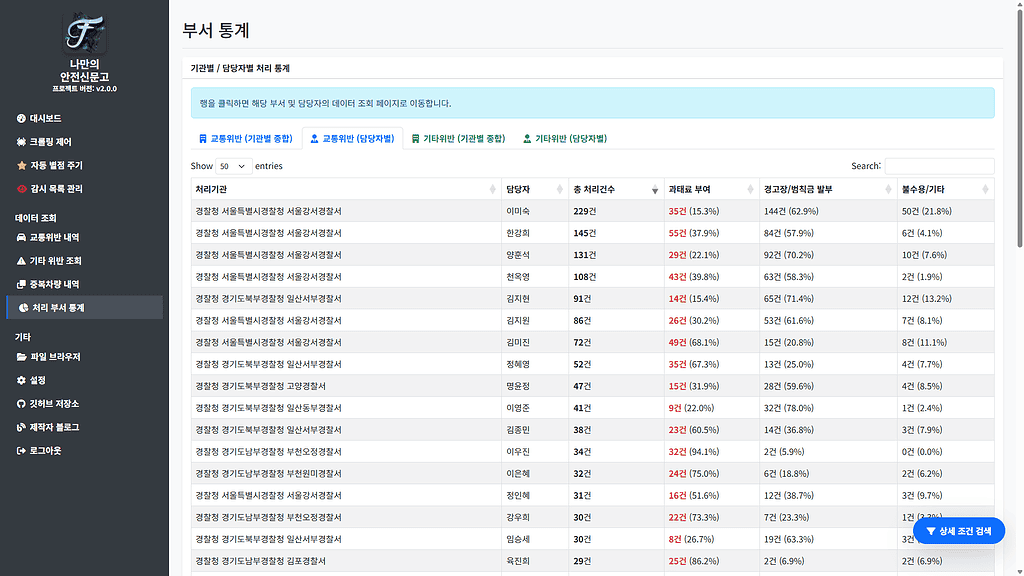Open the Show entries count dropdown
The height and width of the screenshot is (576, 1024).
pos(233,166)
